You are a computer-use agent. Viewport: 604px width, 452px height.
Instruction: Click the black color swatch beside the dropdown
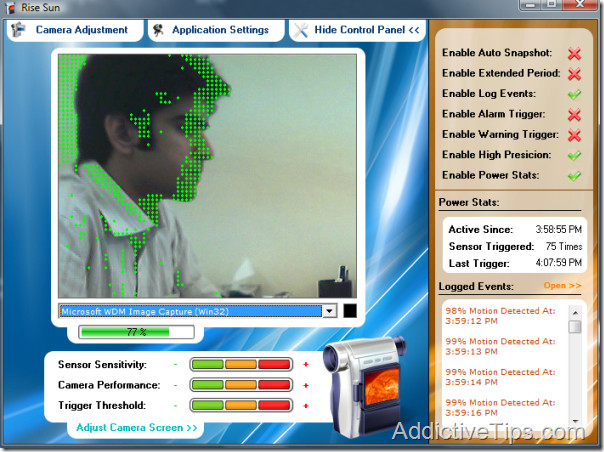[350, 311]
